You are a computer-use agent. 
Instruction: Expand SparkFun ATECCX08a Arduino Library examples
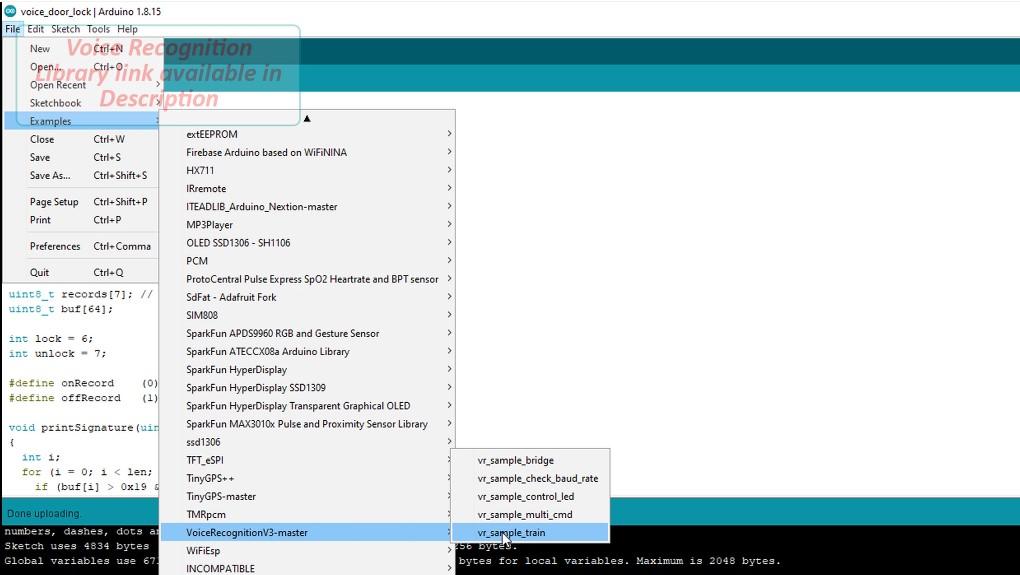[x=307, y=351]
